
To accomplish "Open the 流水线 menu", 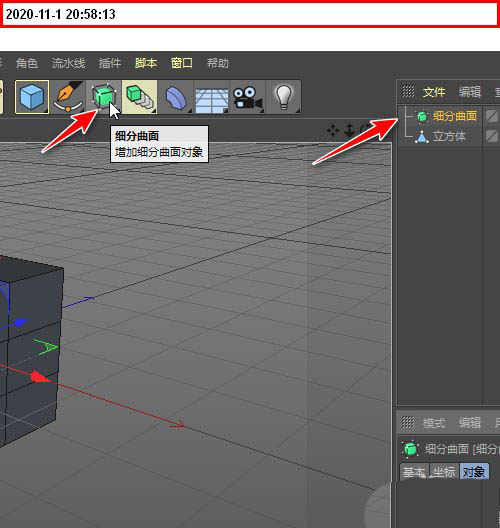I will click(x=68, y=63).
